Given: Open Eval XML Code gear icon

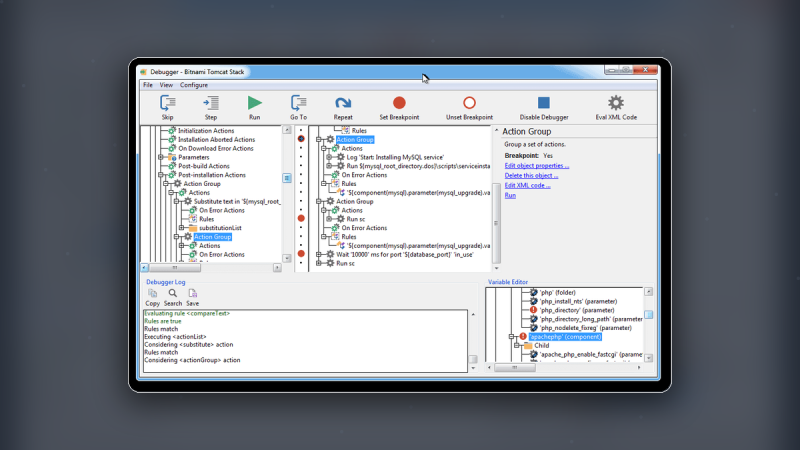Looking at the screenshot, I should coord(616,103).
